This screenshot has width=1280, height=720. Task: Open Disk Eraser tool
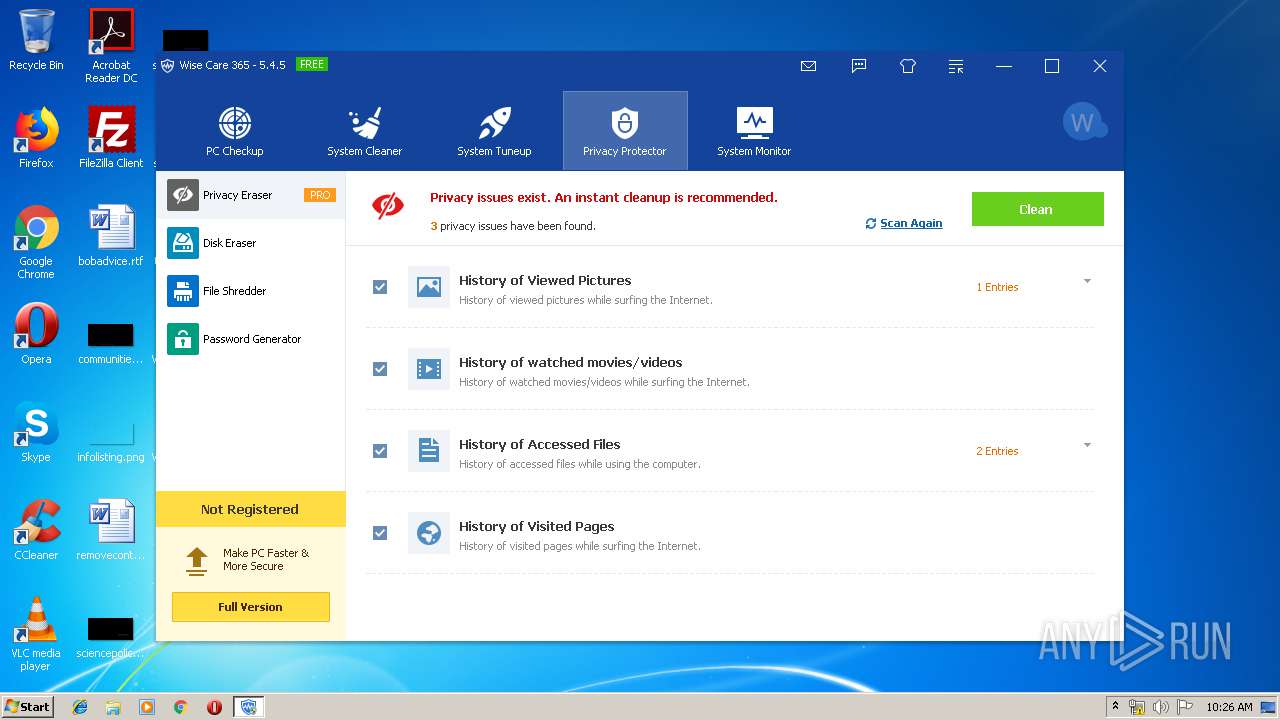tap(251, 243)
